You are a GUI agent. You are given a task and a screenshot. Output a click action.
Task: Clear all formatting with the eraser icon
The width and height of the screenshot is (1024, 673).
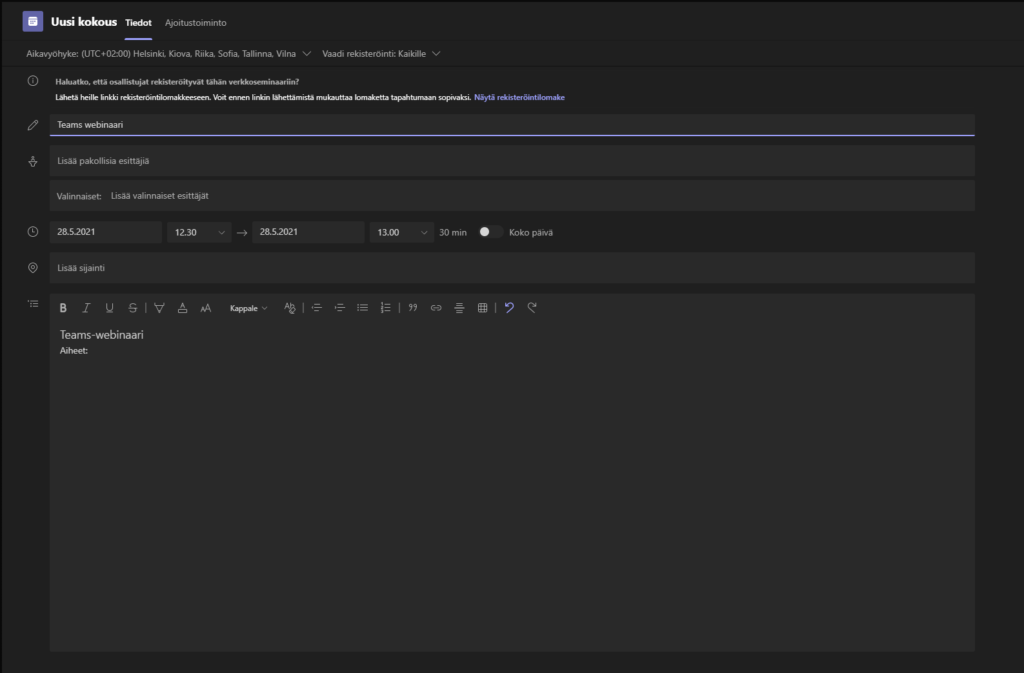290,308
